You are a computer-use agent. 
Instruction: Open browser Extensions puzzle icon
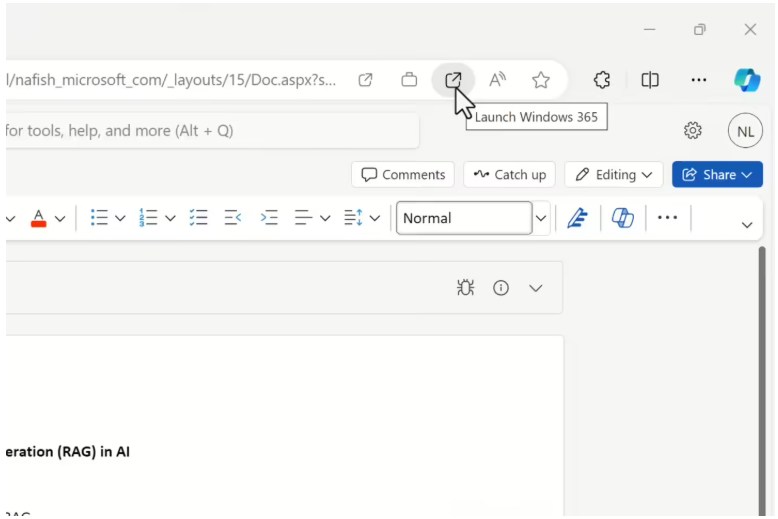602,80
